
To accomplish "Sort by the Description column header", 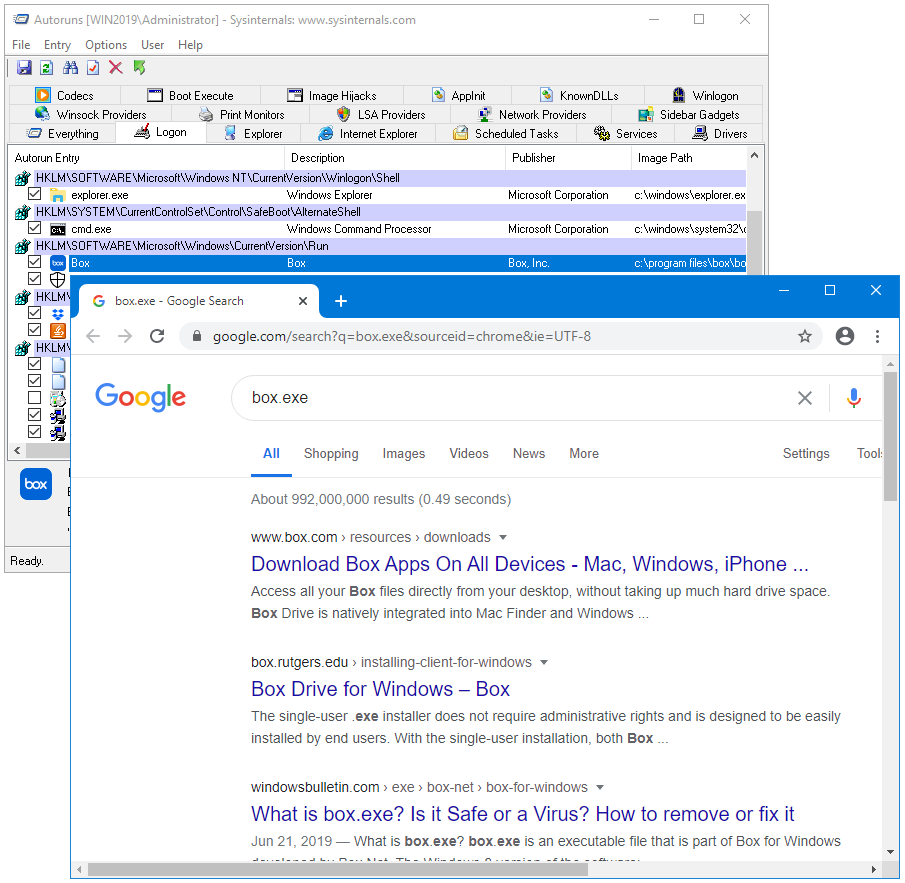I will pos(395,158).
